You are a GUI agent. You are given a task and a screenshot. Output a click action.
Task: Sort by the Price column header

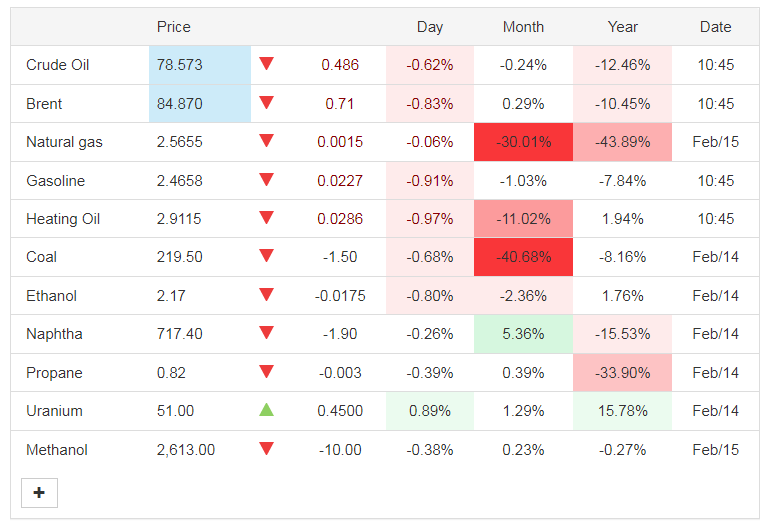[173, 27]
